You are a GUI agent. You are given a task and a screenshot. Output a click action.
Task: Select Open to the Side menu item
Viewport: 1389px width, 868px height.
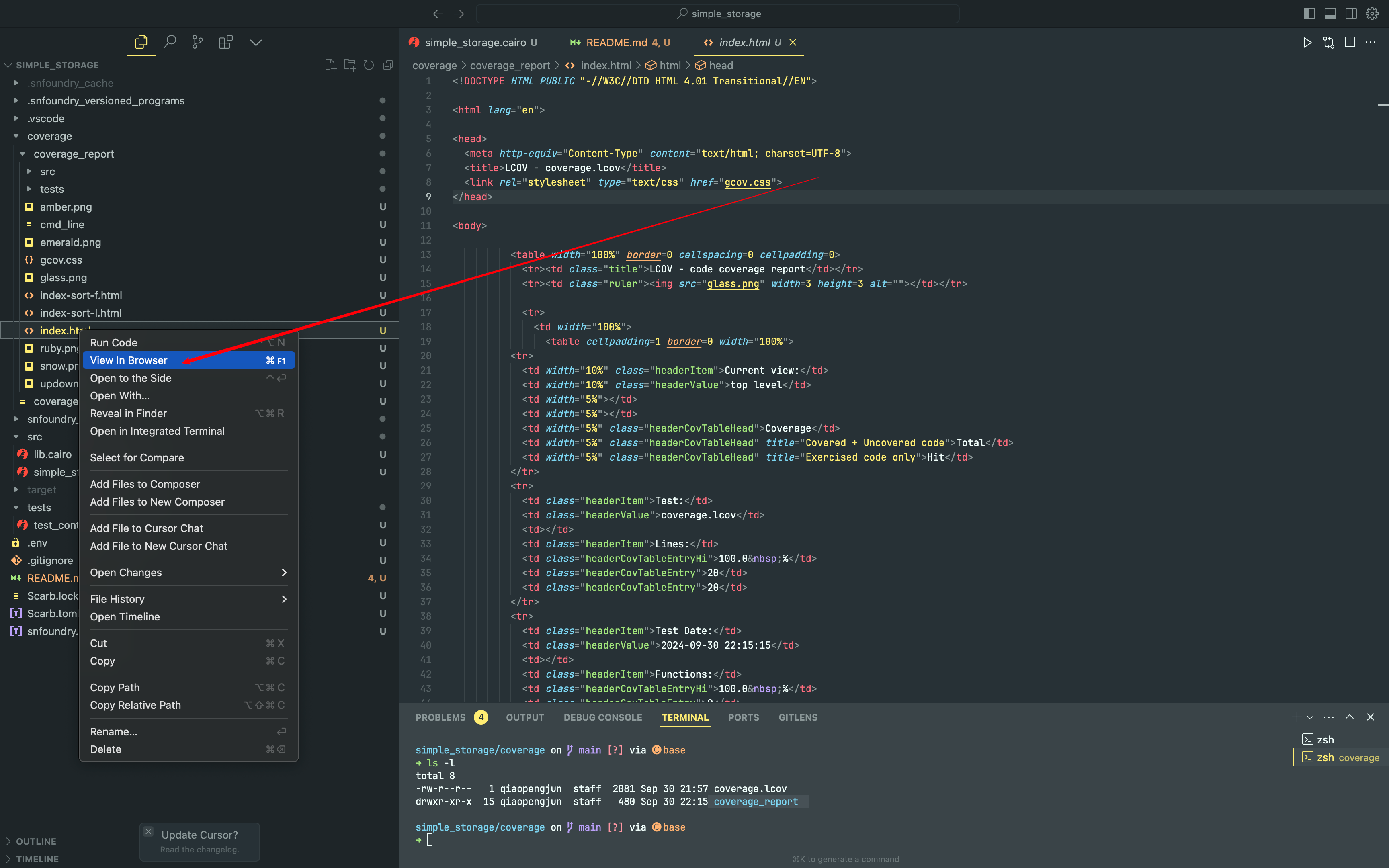click(x=188, y=378)
